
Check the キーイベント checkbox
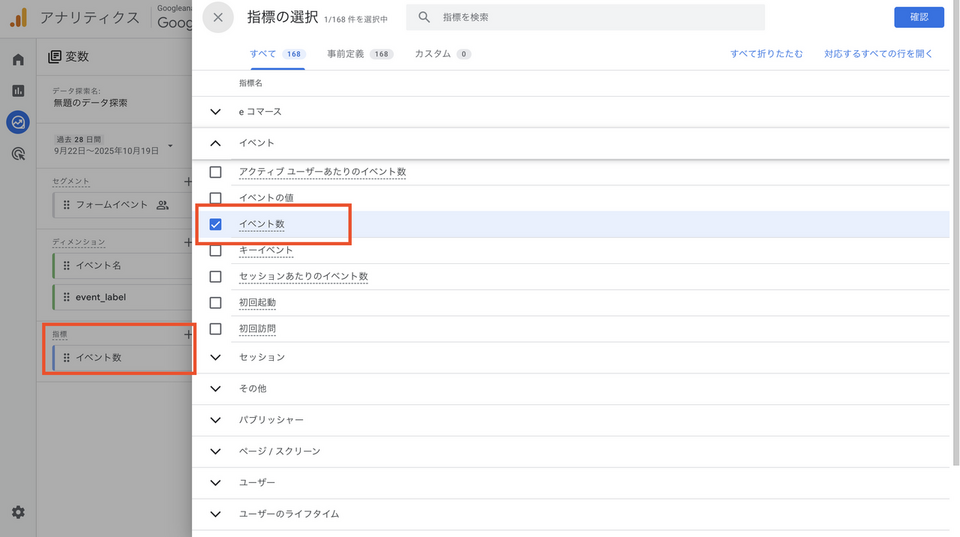coord(215,250)
